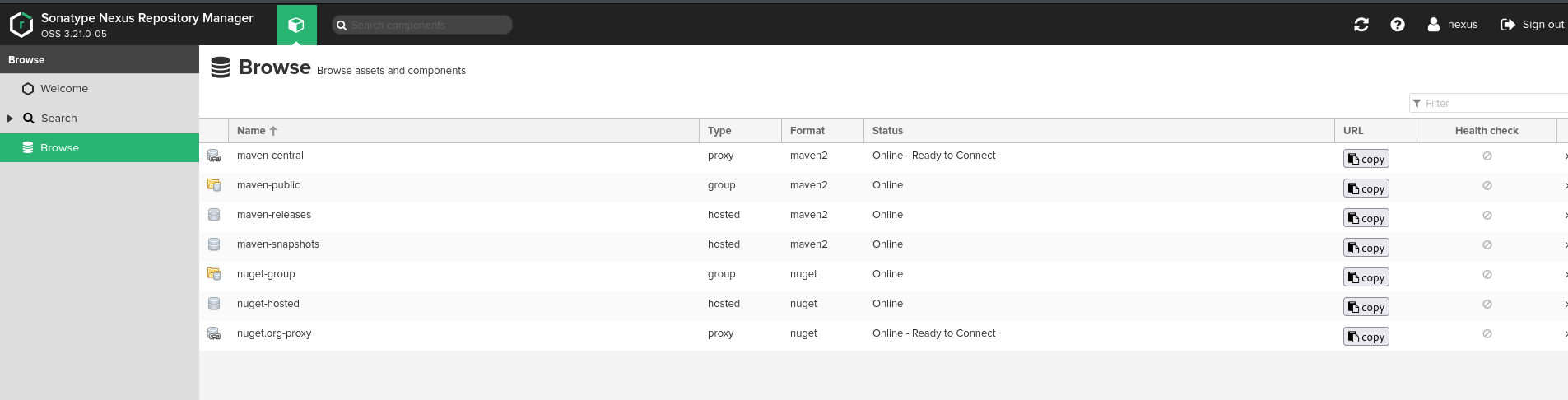
Task: Select Browse in the sidebar
Action: point(100,148)
